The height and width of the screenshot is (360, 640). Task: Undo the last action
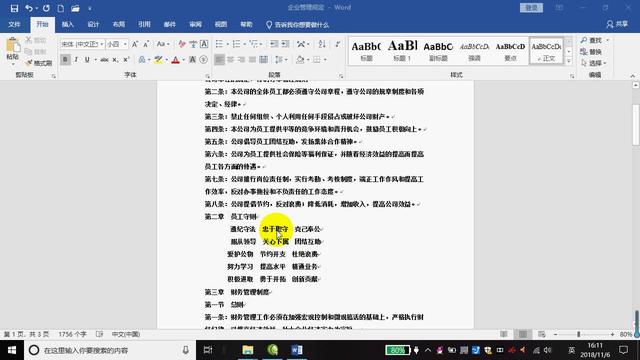pos(29,8)
